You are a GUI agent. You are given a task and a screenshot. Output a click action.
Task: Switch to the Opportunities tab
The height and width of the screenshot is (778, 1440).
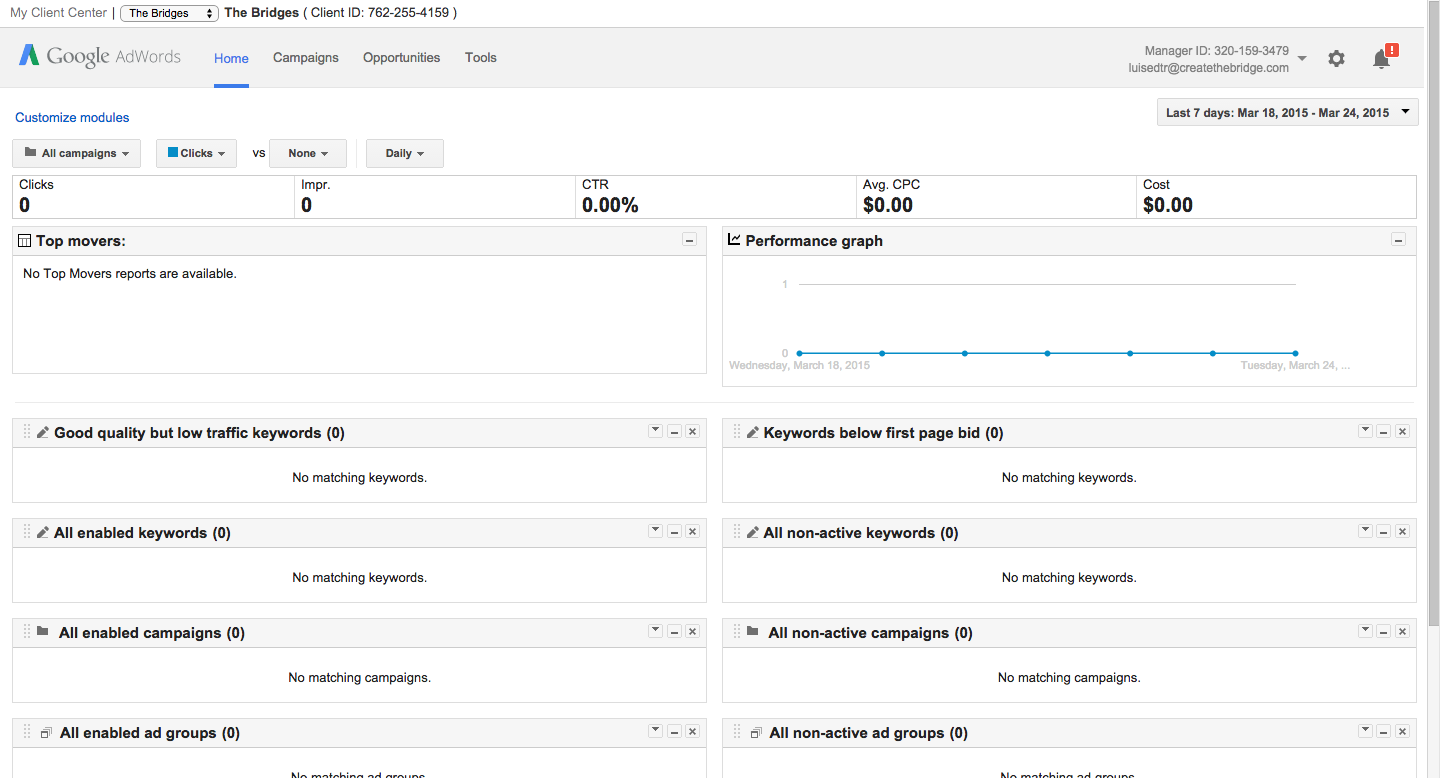click(x=401, y=58)
